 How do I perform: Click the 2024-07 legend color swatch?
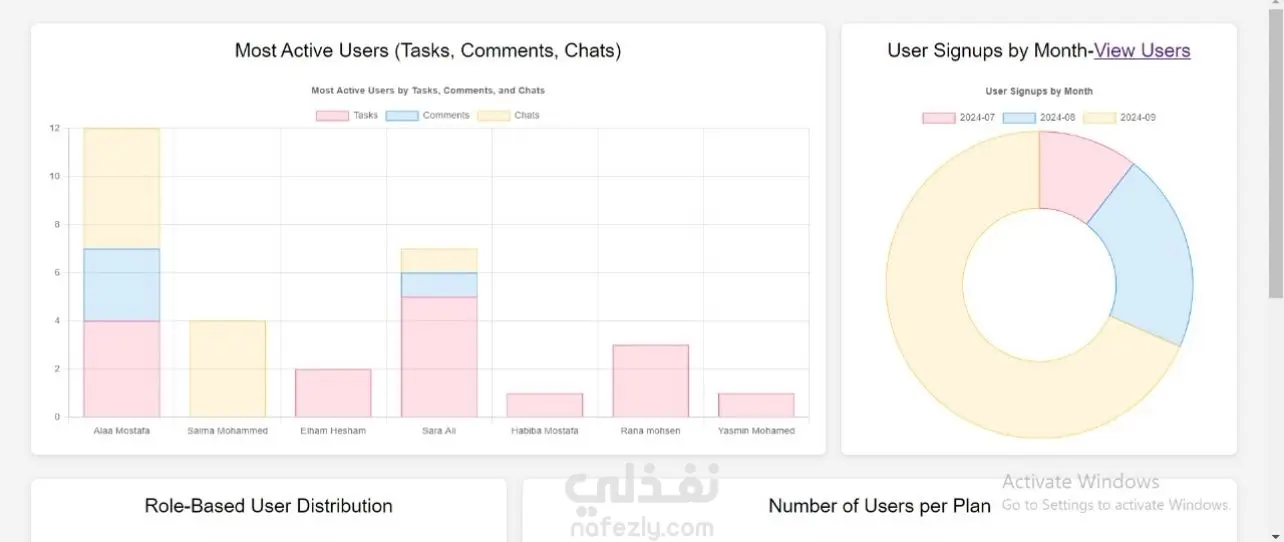(938, 118)
